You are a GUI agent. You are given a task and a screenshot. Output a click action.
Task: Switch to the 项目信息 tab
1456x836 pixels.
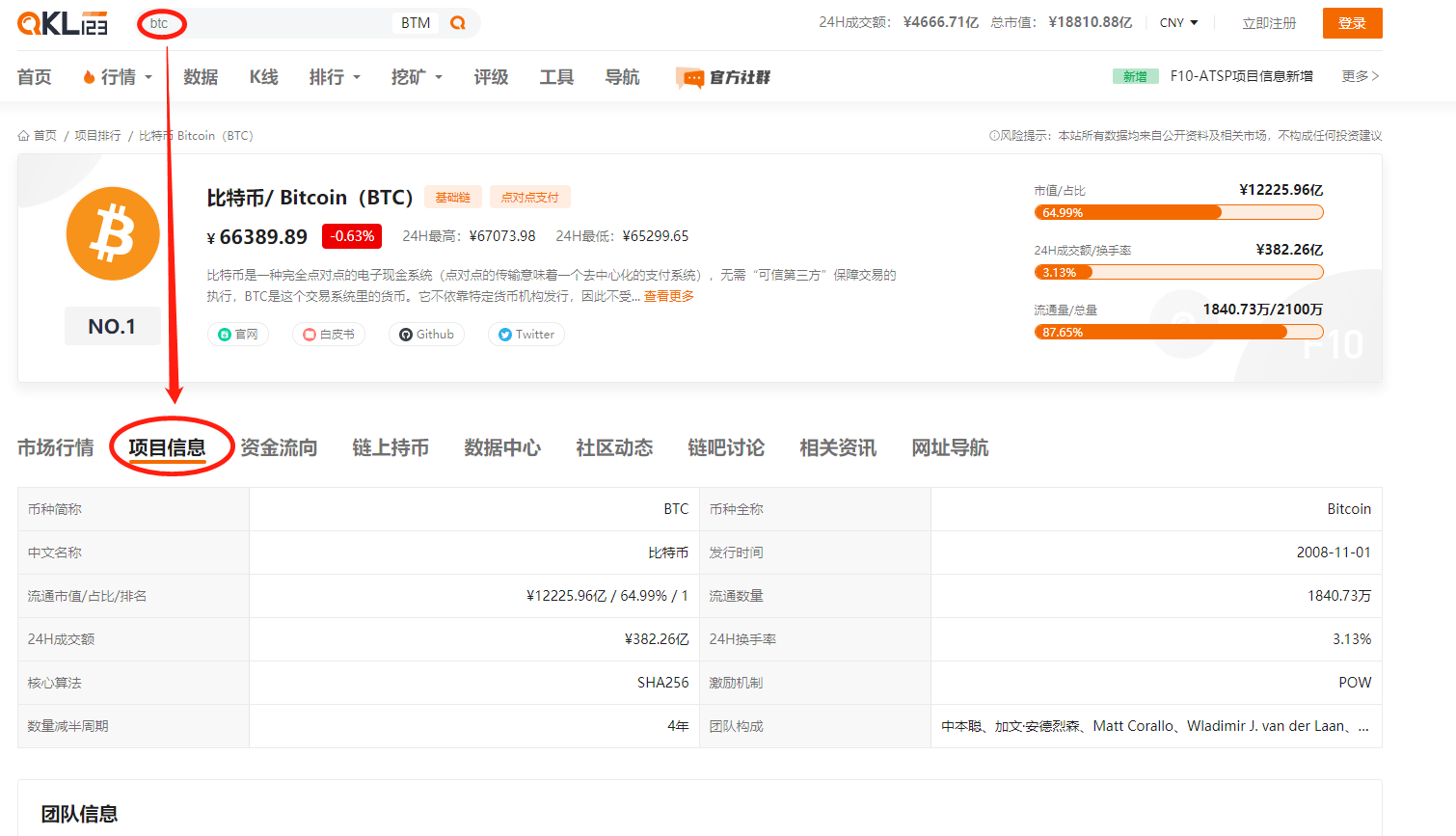pyautogui.click(x=167, y=447)
